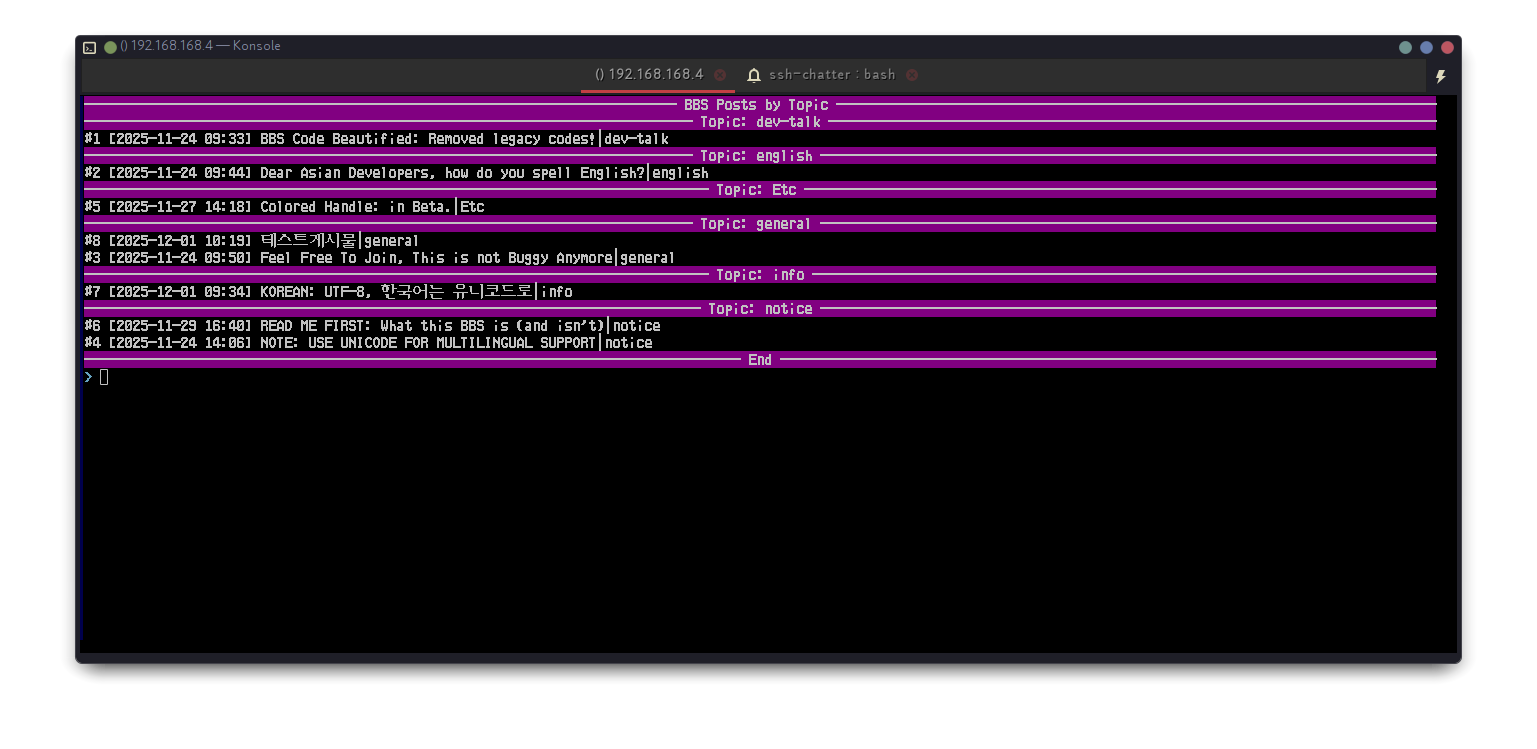Click post #1 'BBS Code Beautified' line
The image size is (1537, 749).
(x=377, y=139)
